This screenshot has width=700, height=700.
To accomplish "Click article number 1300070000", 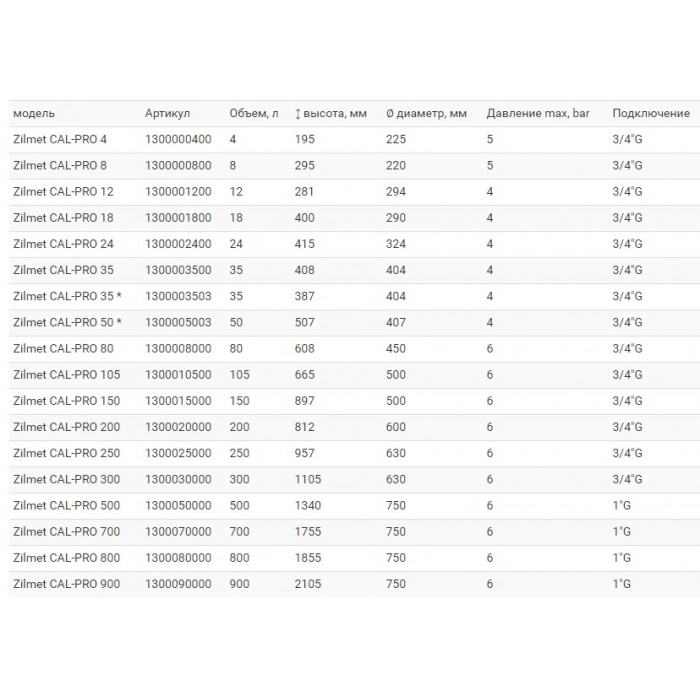I will pos(178,532).
